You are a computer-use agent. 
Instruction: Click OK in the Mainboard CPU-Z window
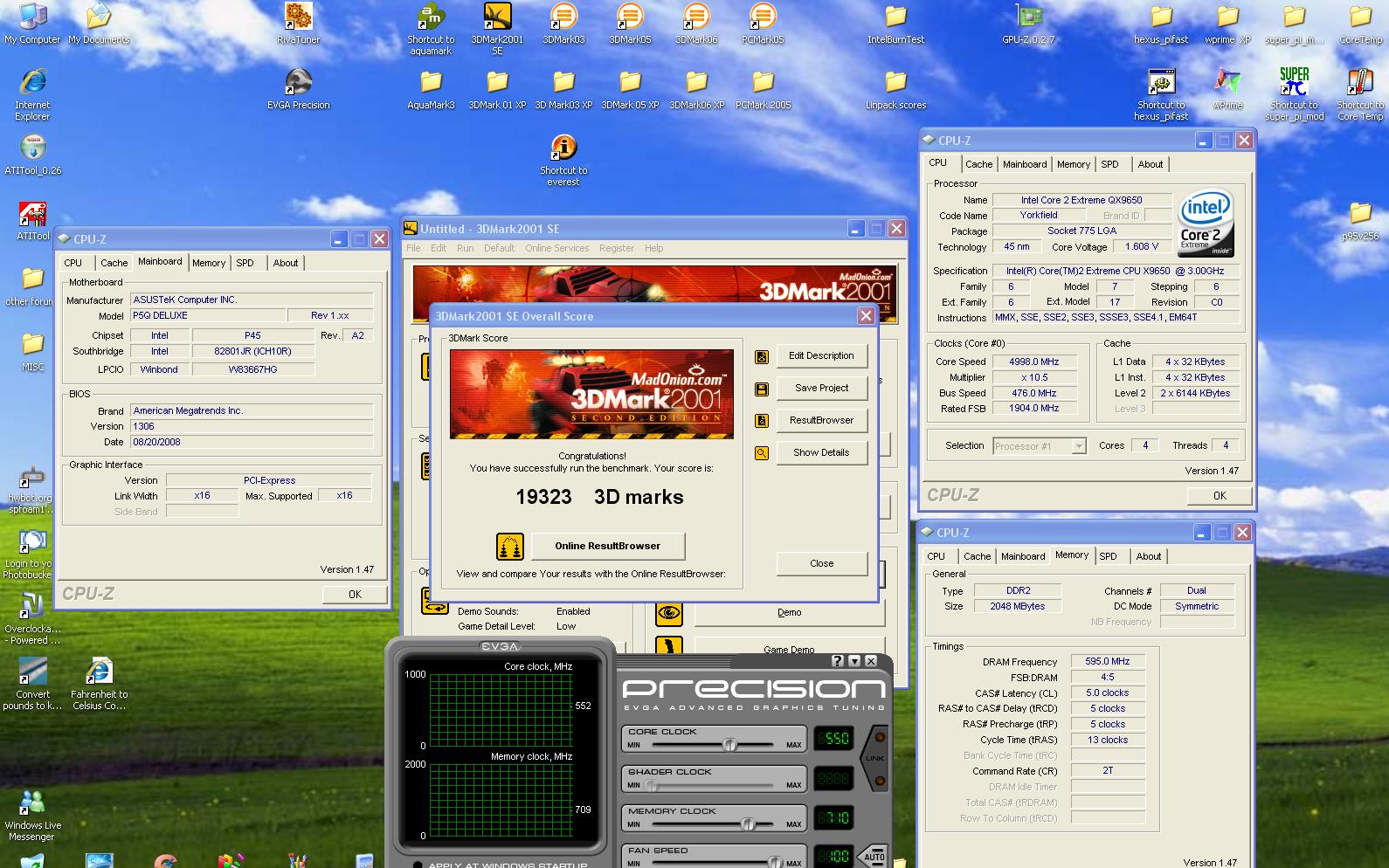[x=355, y=595]
